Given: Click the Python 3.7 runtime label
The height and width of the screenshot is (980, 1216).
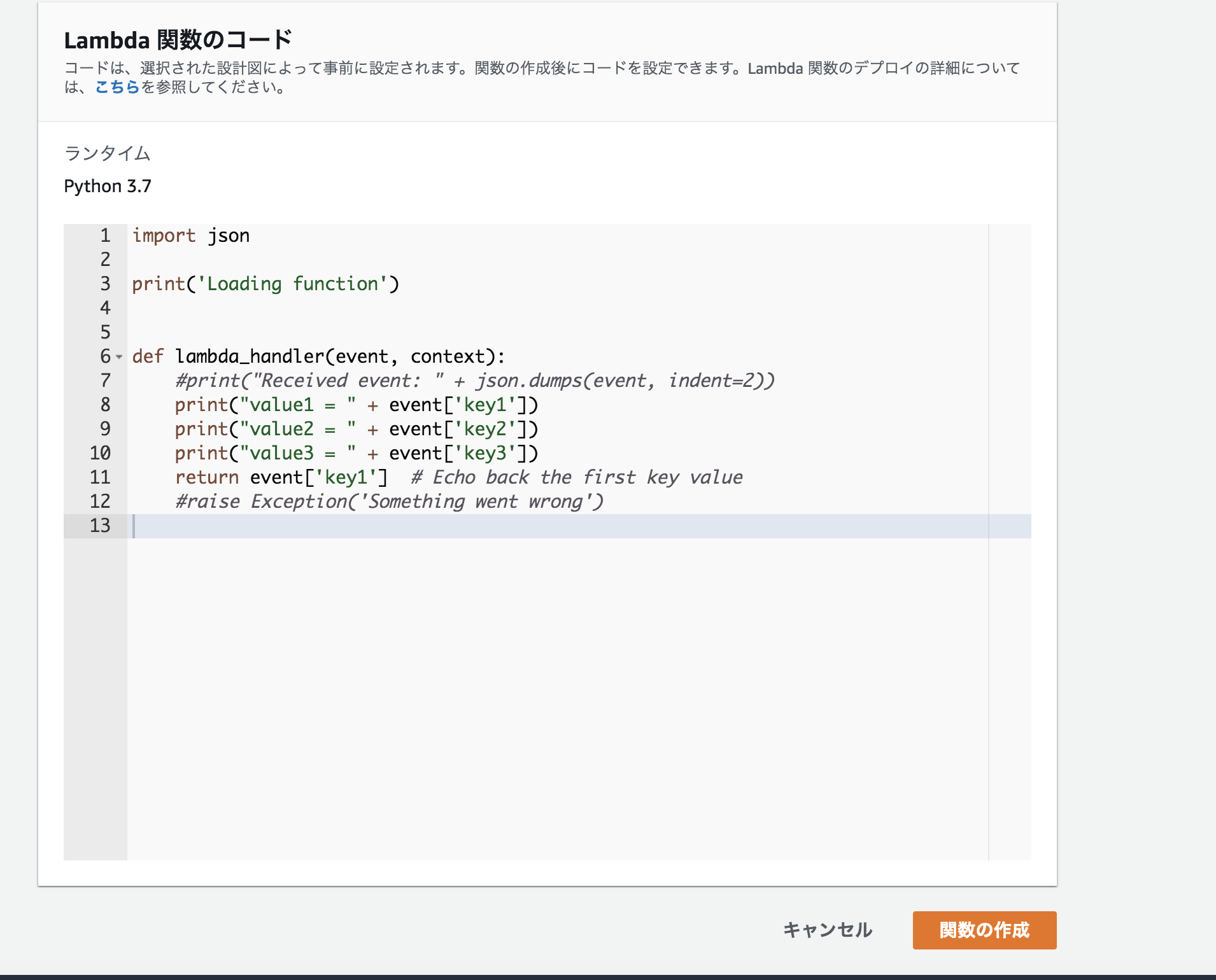Looking at the screenshot, I should 108,185.
